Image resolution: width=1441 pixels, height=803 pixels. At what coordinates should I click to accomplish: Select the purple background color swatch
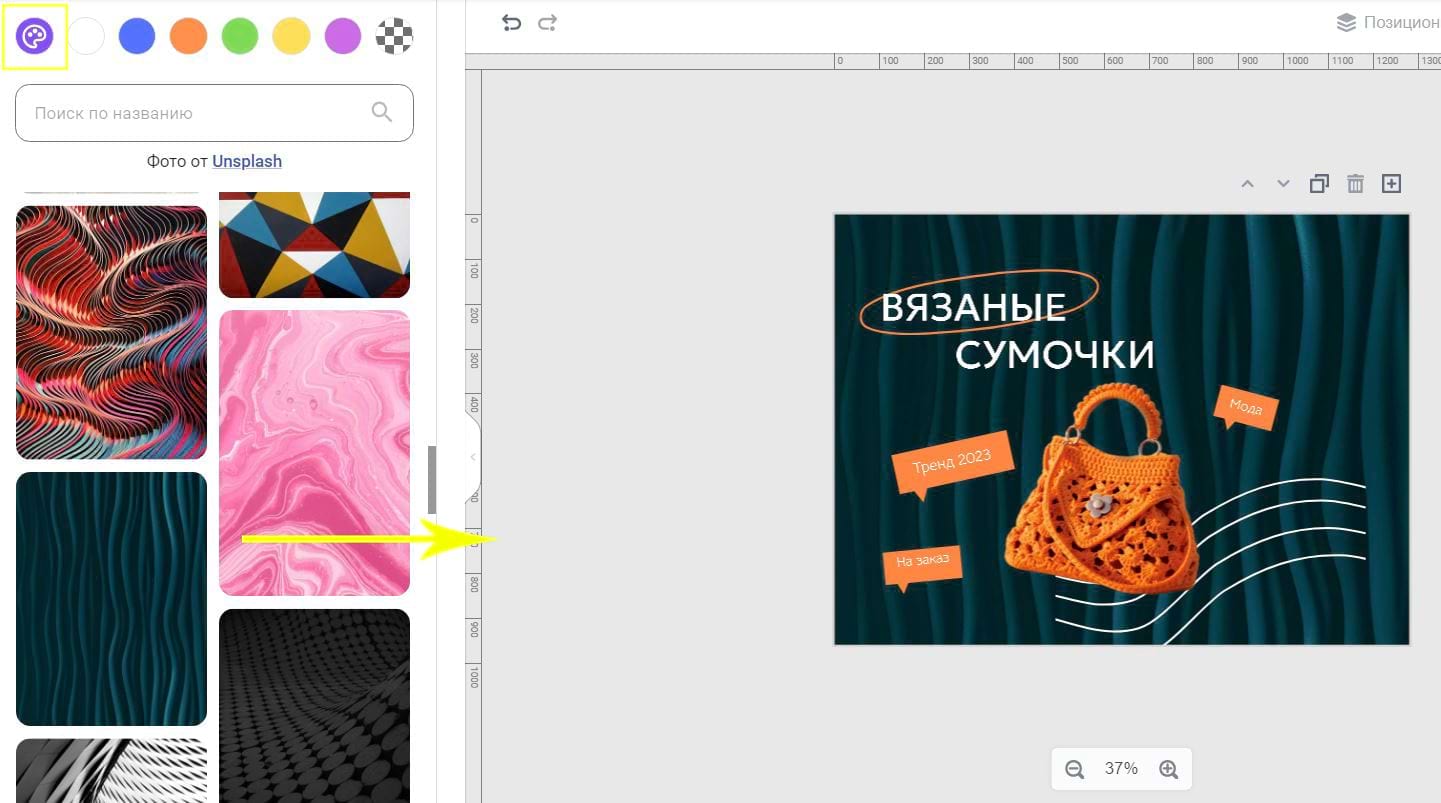(x=343, y=37)
